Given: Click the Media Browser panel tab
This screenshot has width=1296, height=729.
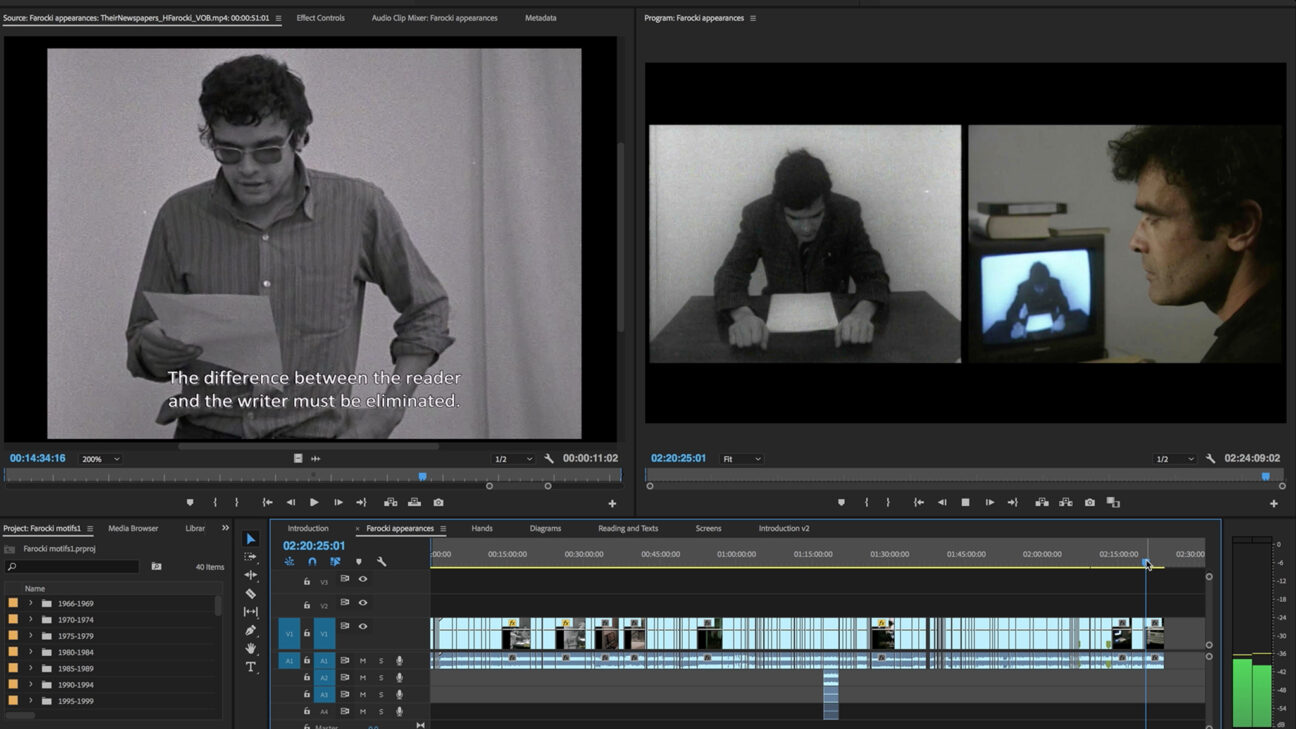Looking at the screenshot, I should [x=133, y=528].
